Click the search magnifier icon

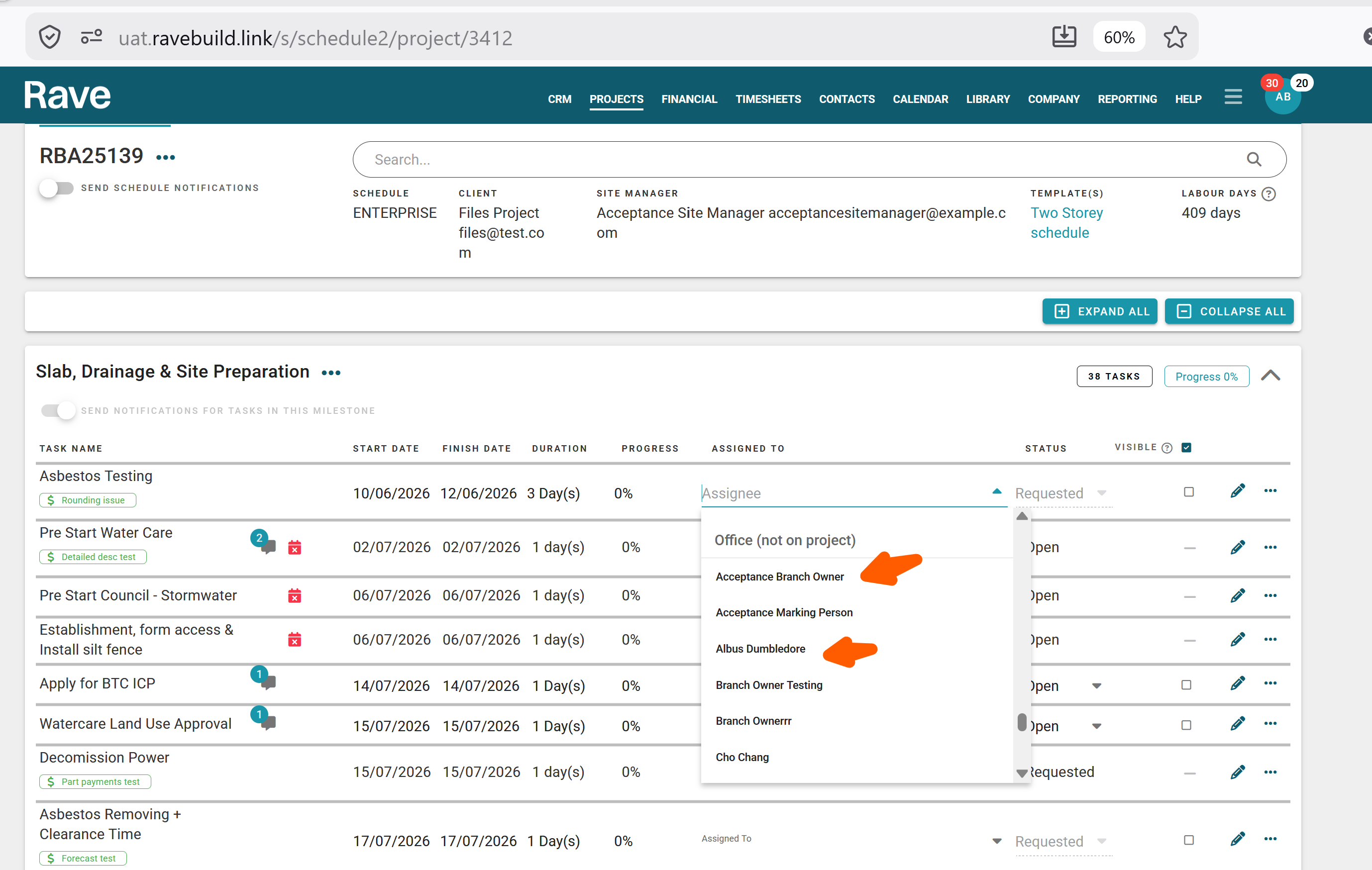(x=1254, y=159)
